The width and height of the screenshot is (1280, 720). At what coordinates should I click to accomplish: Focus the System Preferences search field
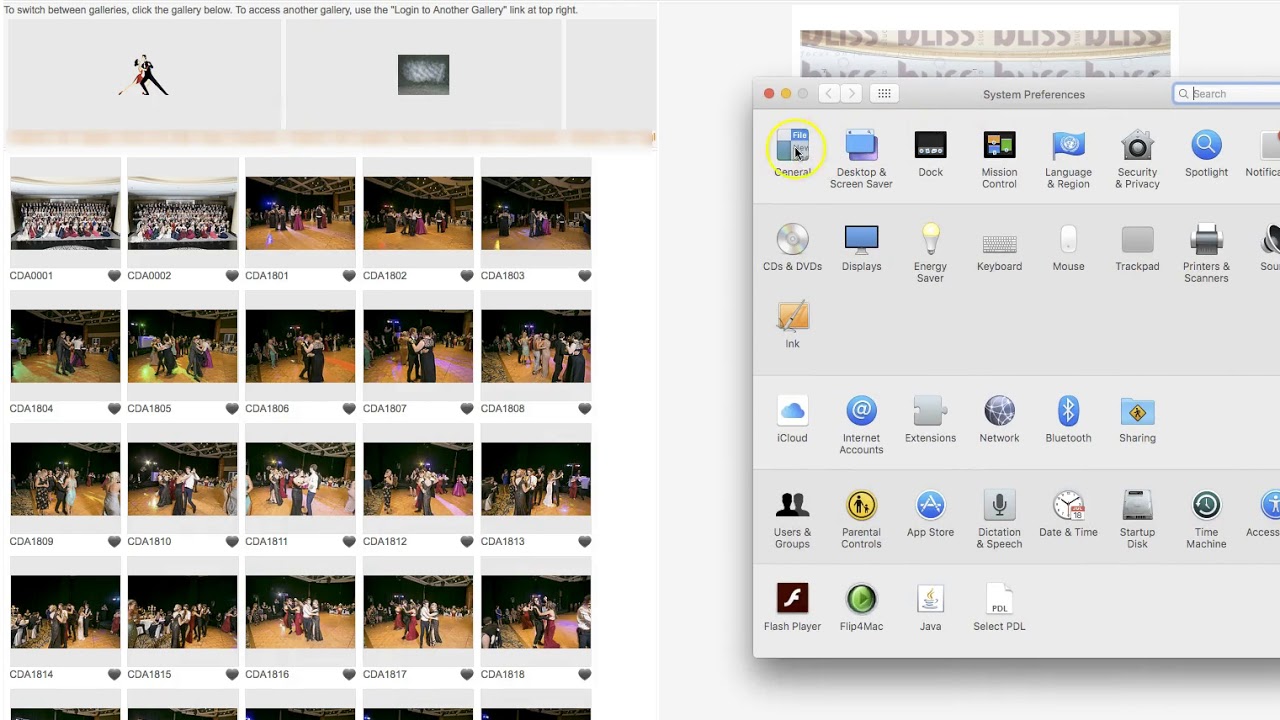pyautogui.click(x=1228, y=94)
